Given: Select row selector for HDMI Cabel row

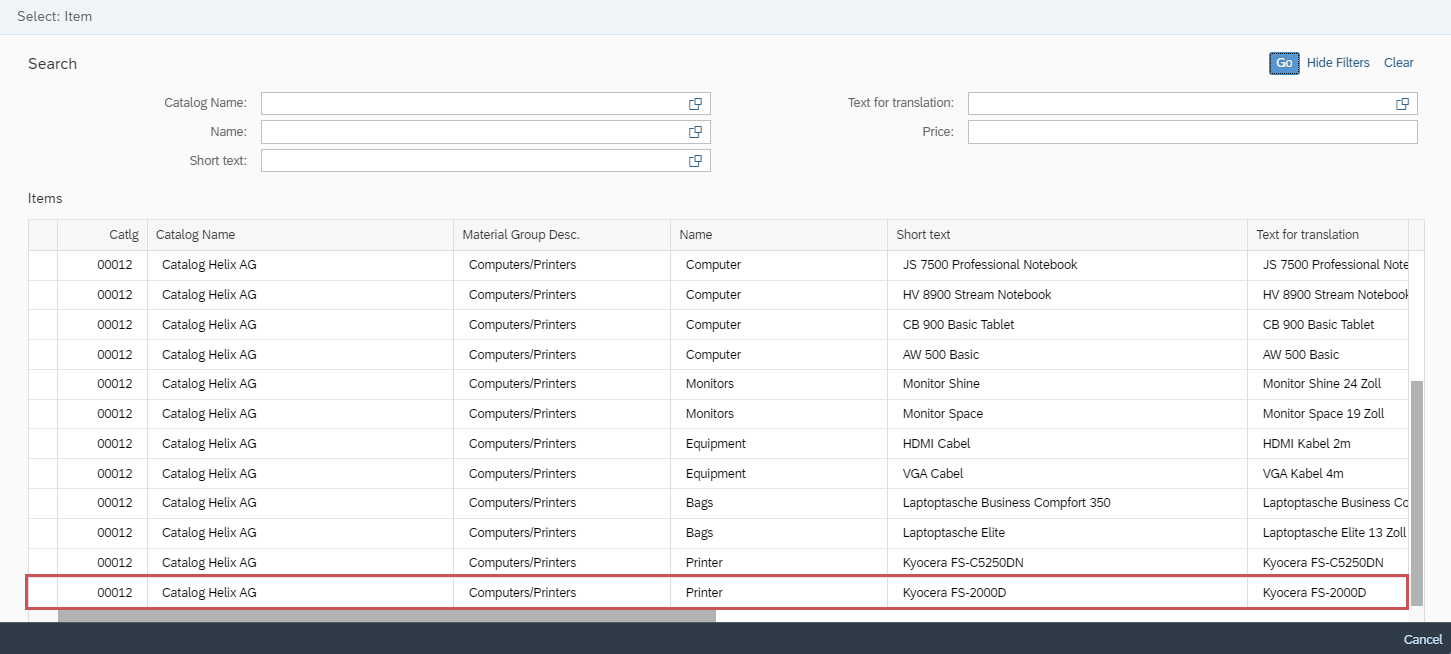Looking at the screenshot, I should click(43, 444).
